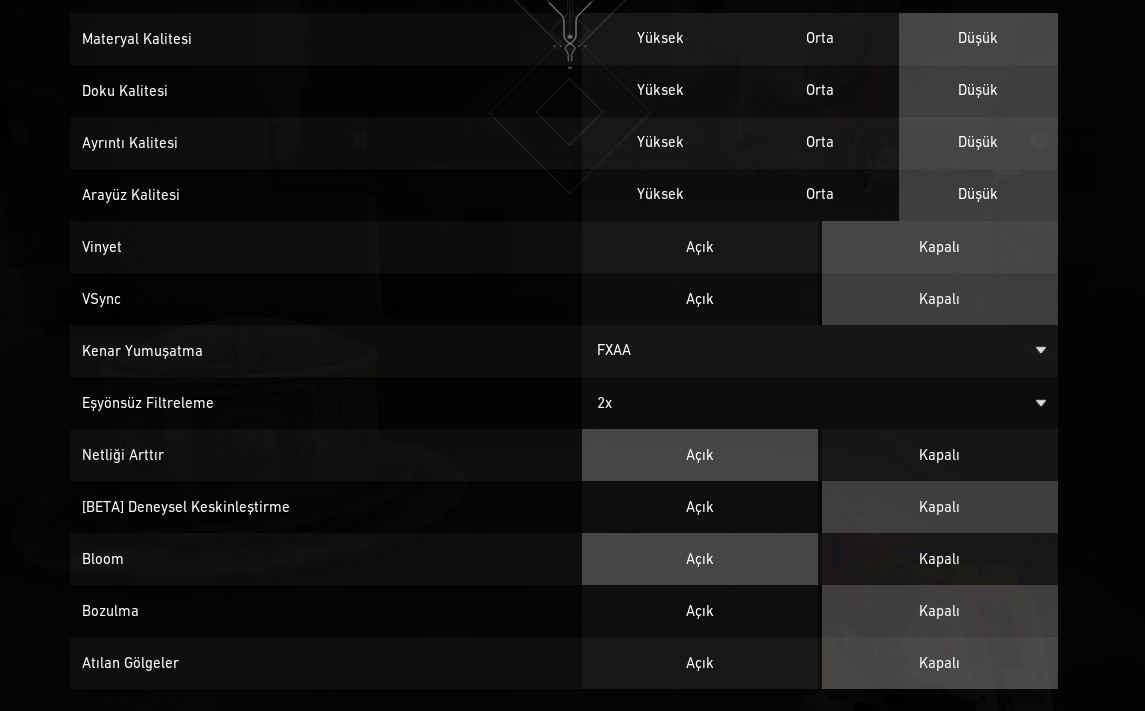Set Arayüz Kalitesi to Yüksek

(x=660, y=195)
